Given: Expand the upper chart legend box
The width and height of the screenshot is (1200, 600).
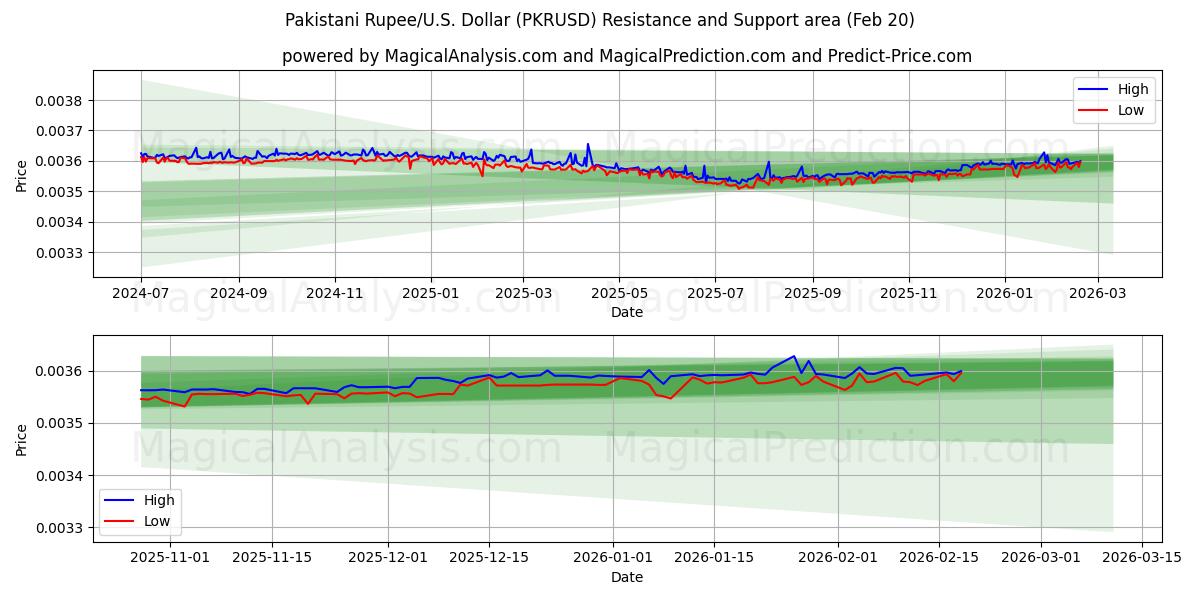Looking at the screenshot, I should [x=1115, y=99].
